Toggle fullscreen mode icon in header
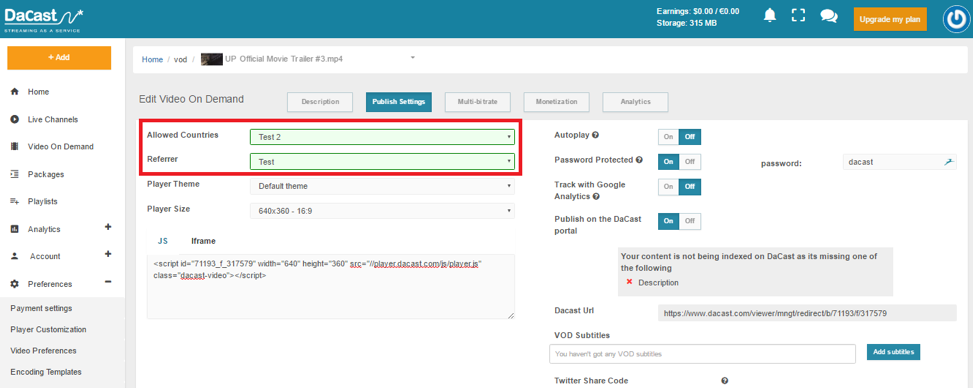Viewport: 973px width, 388px height. (x=799, y=16)
